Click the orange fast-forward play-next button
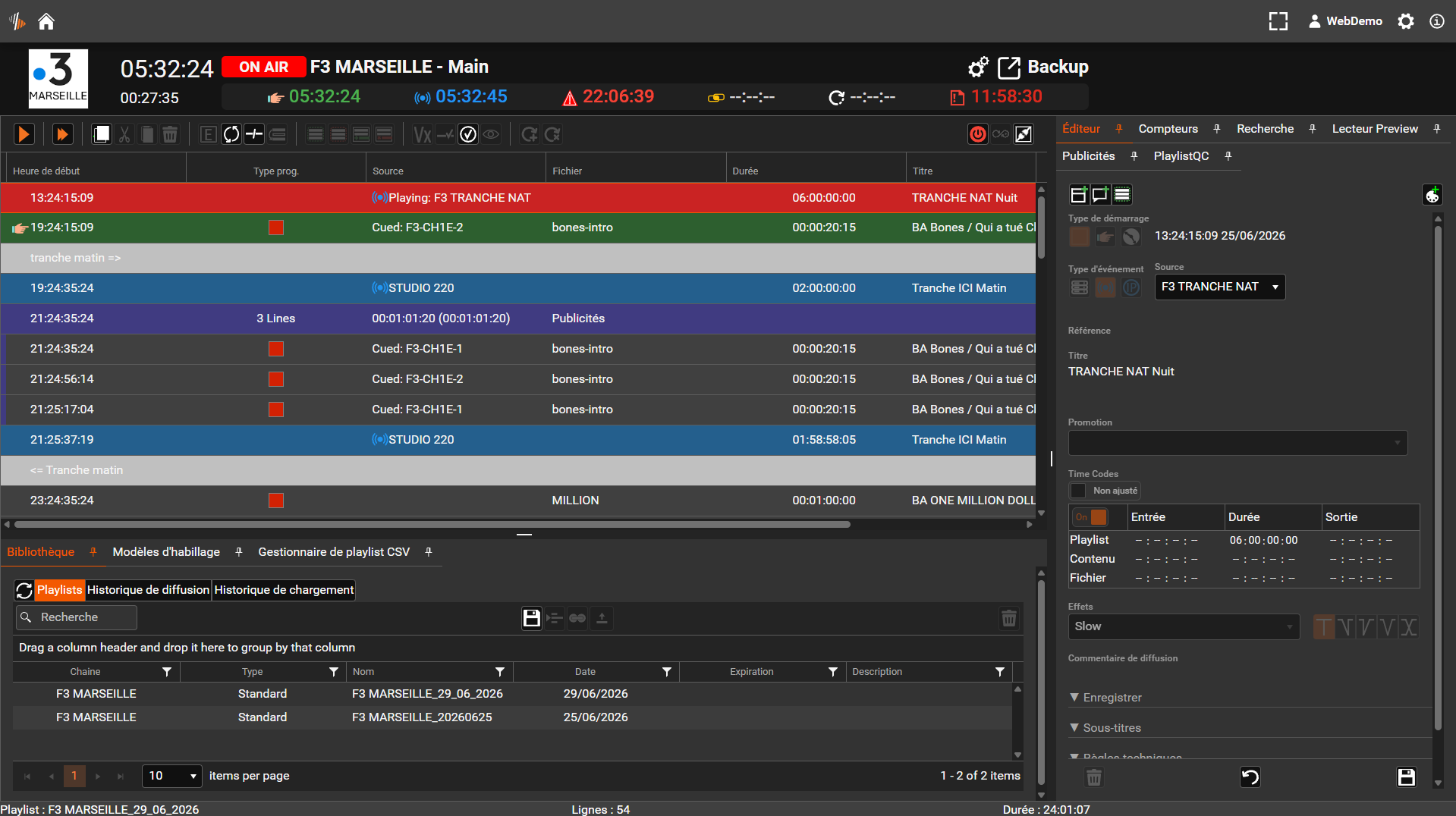Image resolution: width=1456 pixels, height=816 pixels. [62, 134]
